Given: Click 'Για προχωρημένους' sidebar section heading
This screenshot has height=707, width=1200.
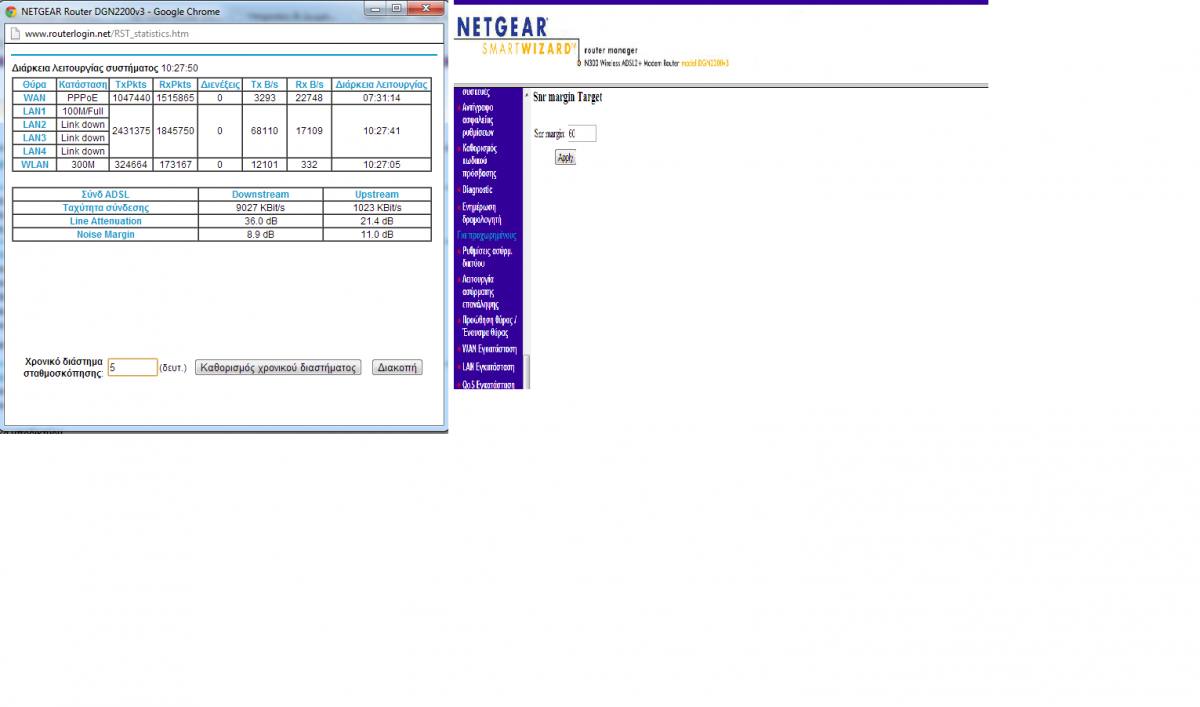Looking at the screenshot, I should pos(487,235).
